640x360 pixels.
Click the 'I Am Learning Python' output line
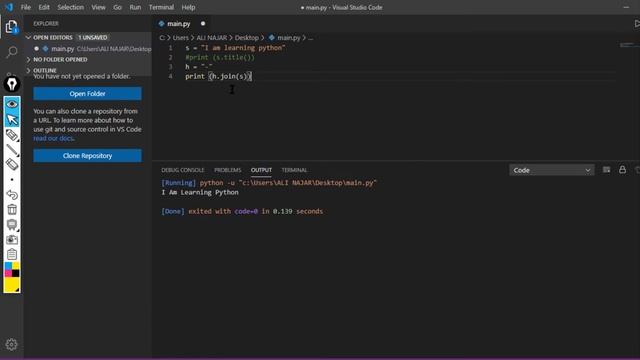[x=200, y=192]
